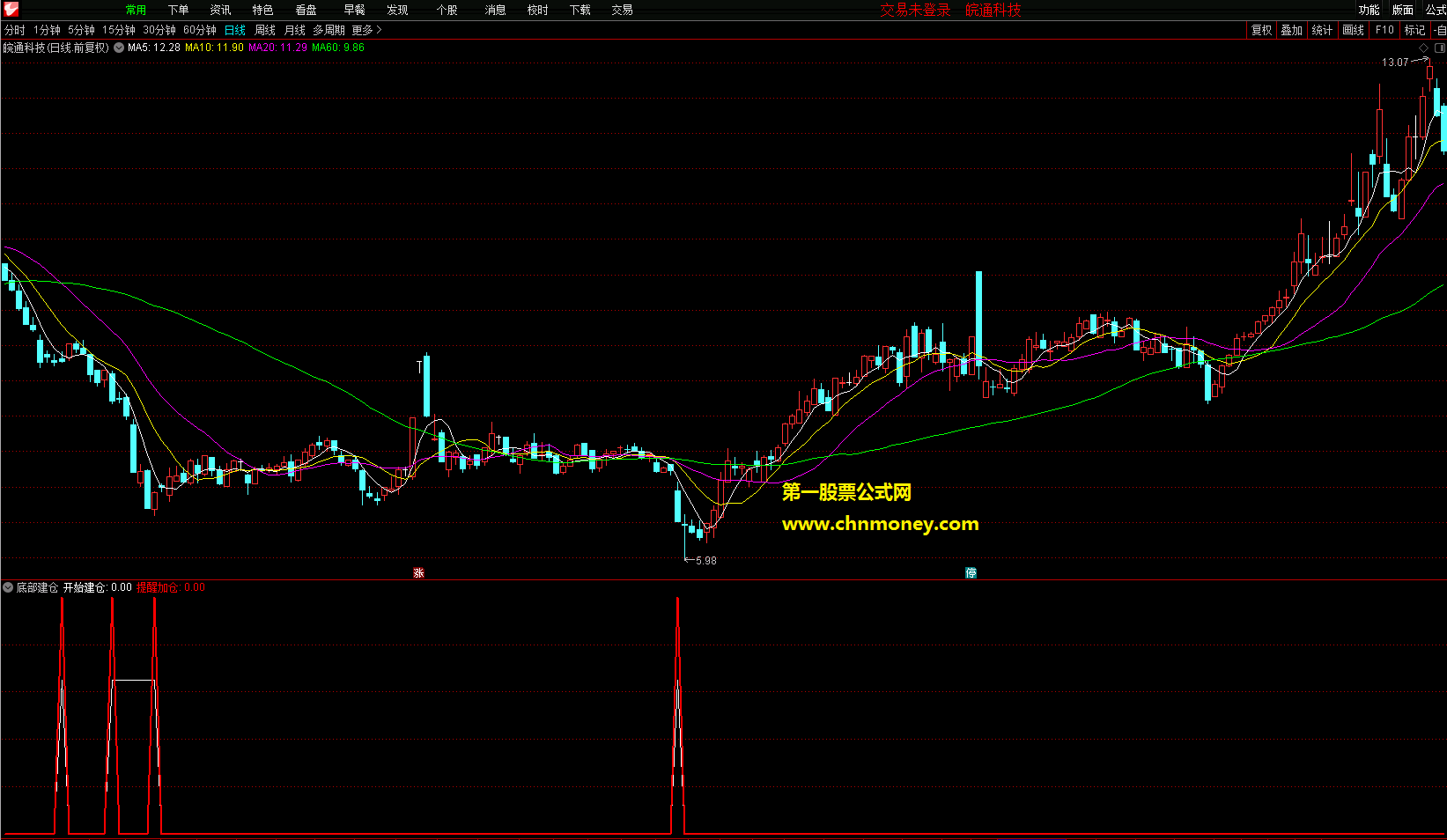
Task: Click the 涨 marker on the timeline
Action: [x=419, y=573]
